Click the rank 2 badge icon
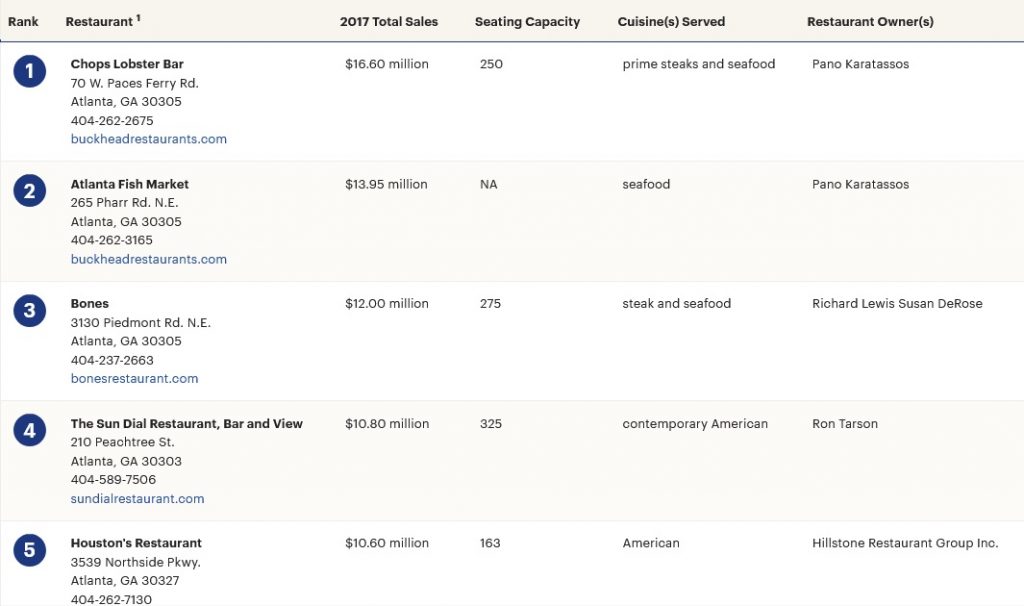1024x606 pixels. (29, 191)
